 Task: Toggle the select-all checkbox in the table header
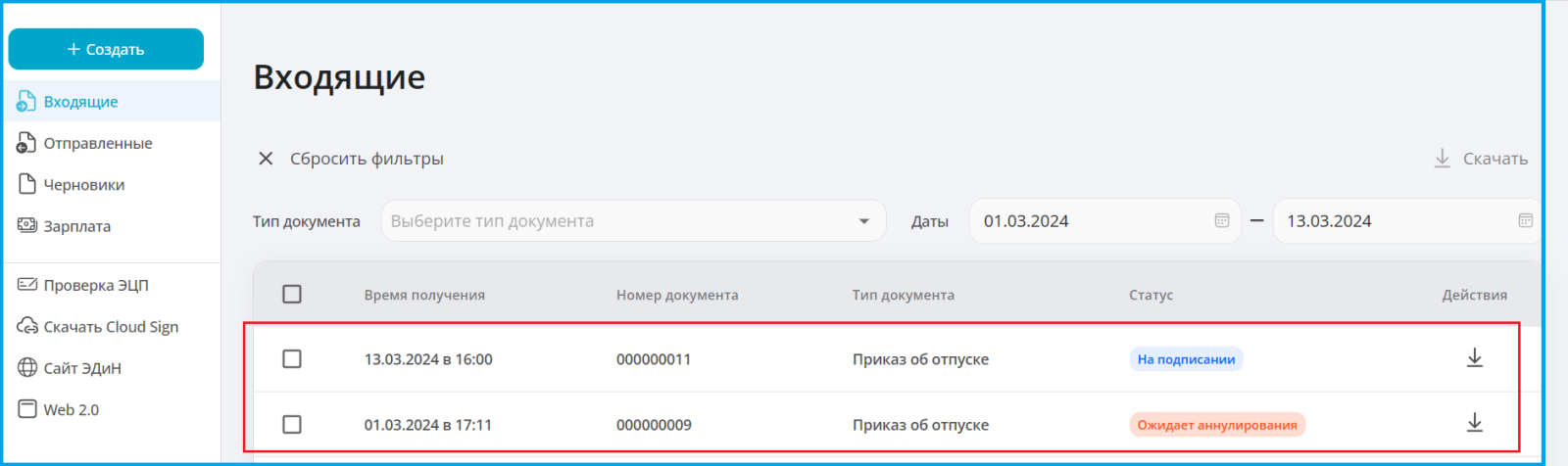coord(292,294)
